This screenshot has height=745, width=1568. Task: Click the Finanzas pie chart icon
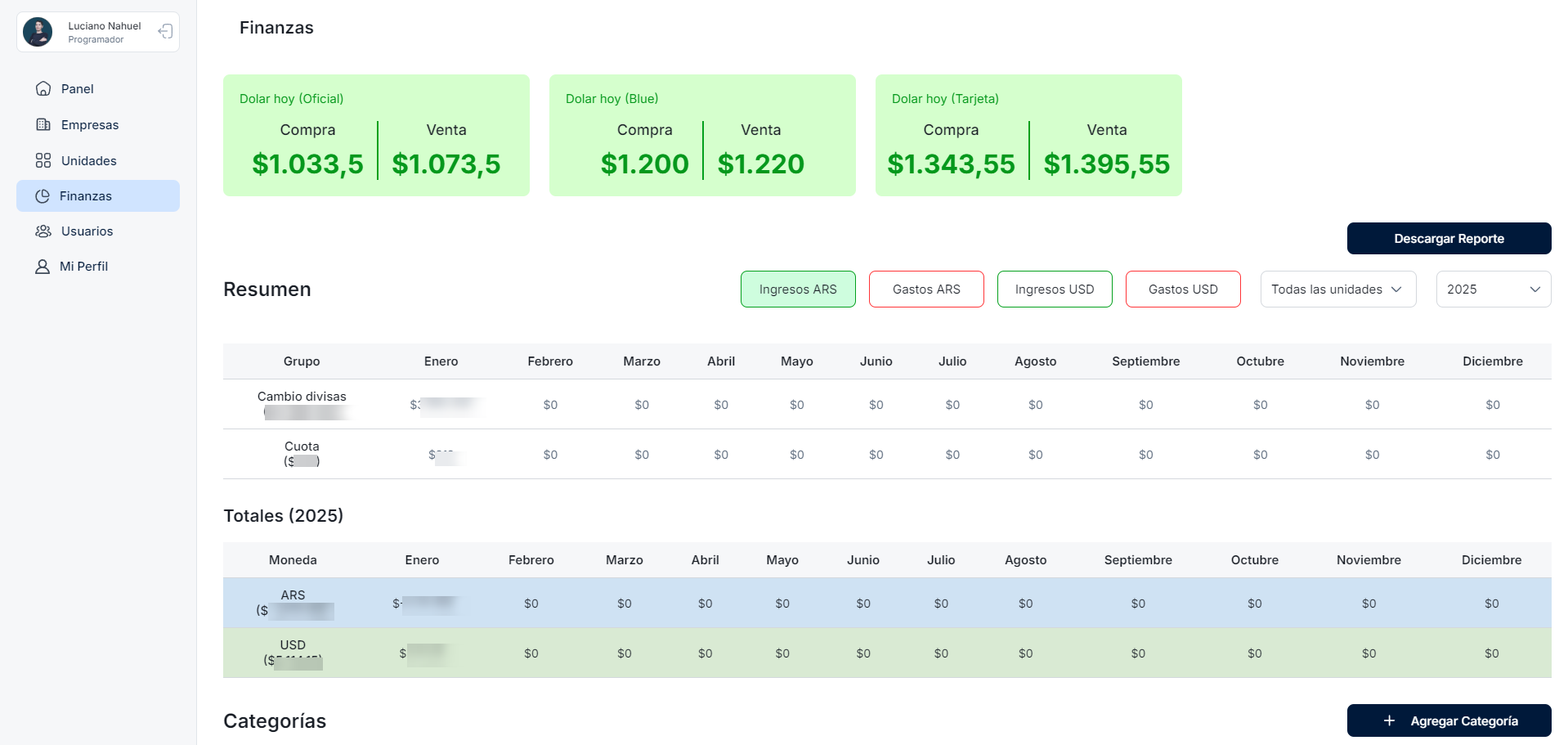(x=43, y=196)
